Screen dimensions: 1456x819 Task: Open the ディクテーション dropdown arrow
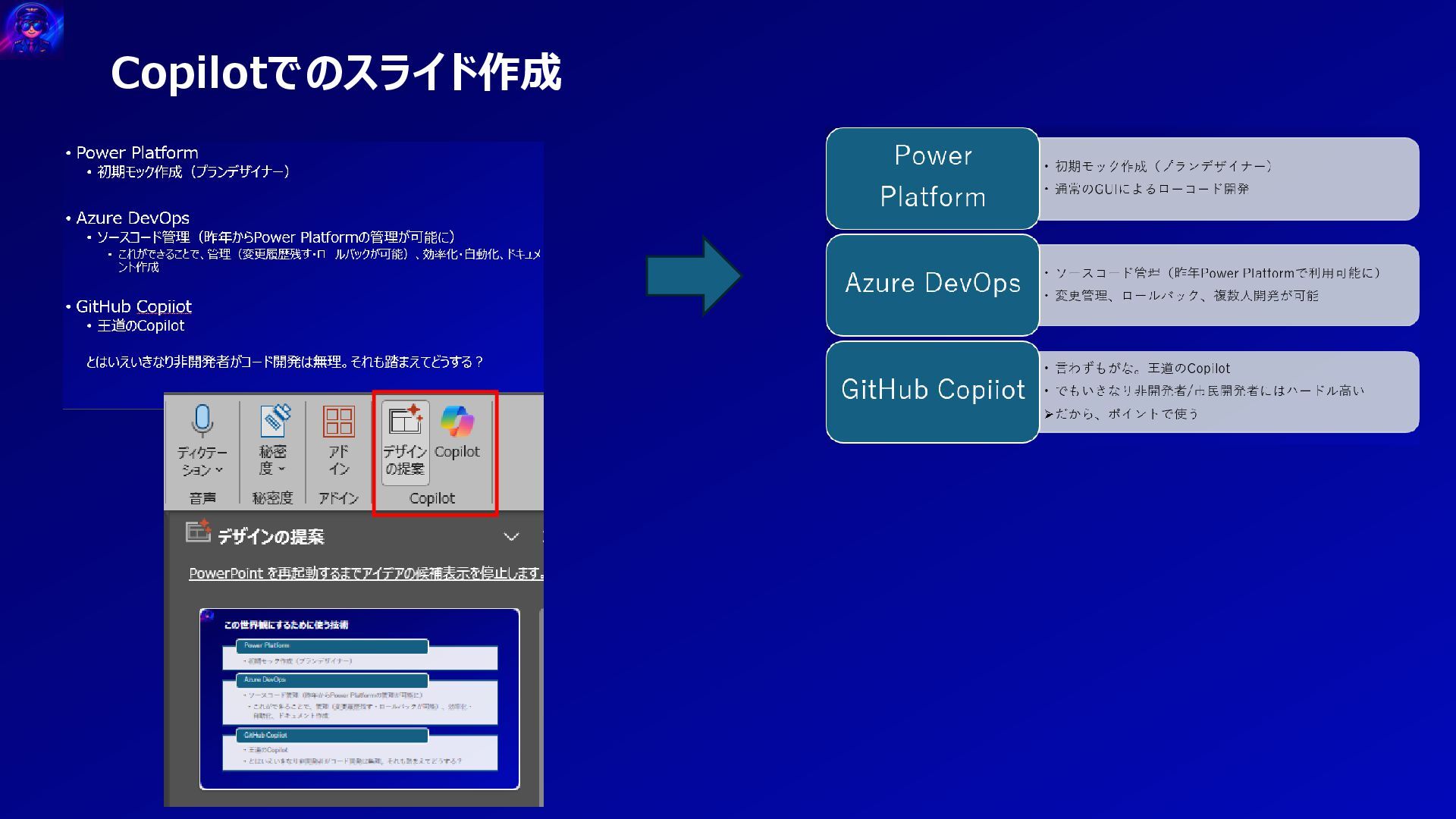tap(219, 470)
